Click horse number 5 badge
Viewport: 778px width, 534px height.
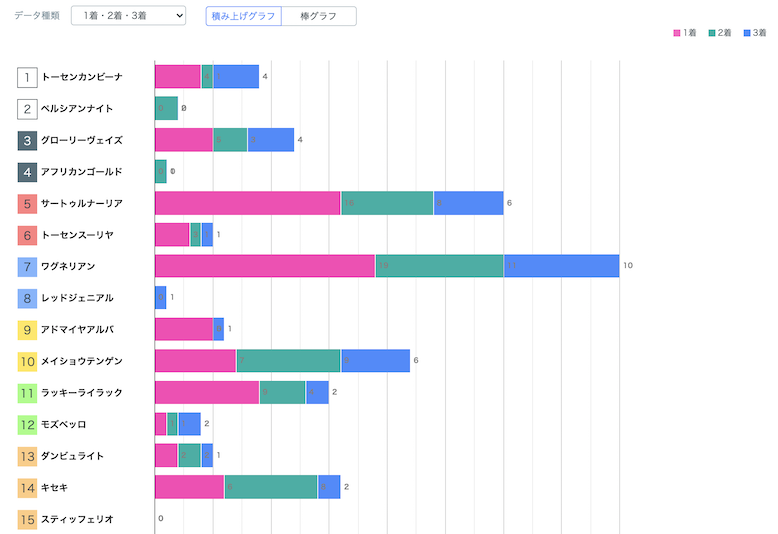point(28,203)
